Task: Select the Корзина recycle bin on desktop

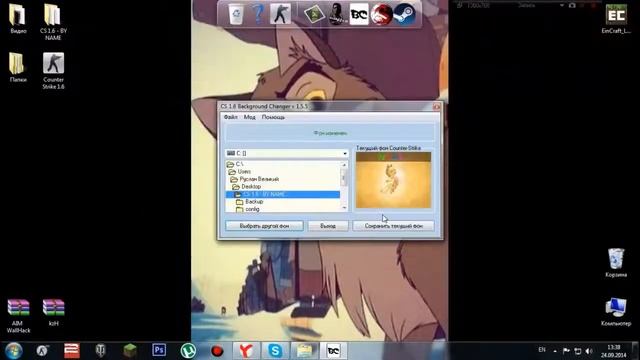Action: (616, 263)
